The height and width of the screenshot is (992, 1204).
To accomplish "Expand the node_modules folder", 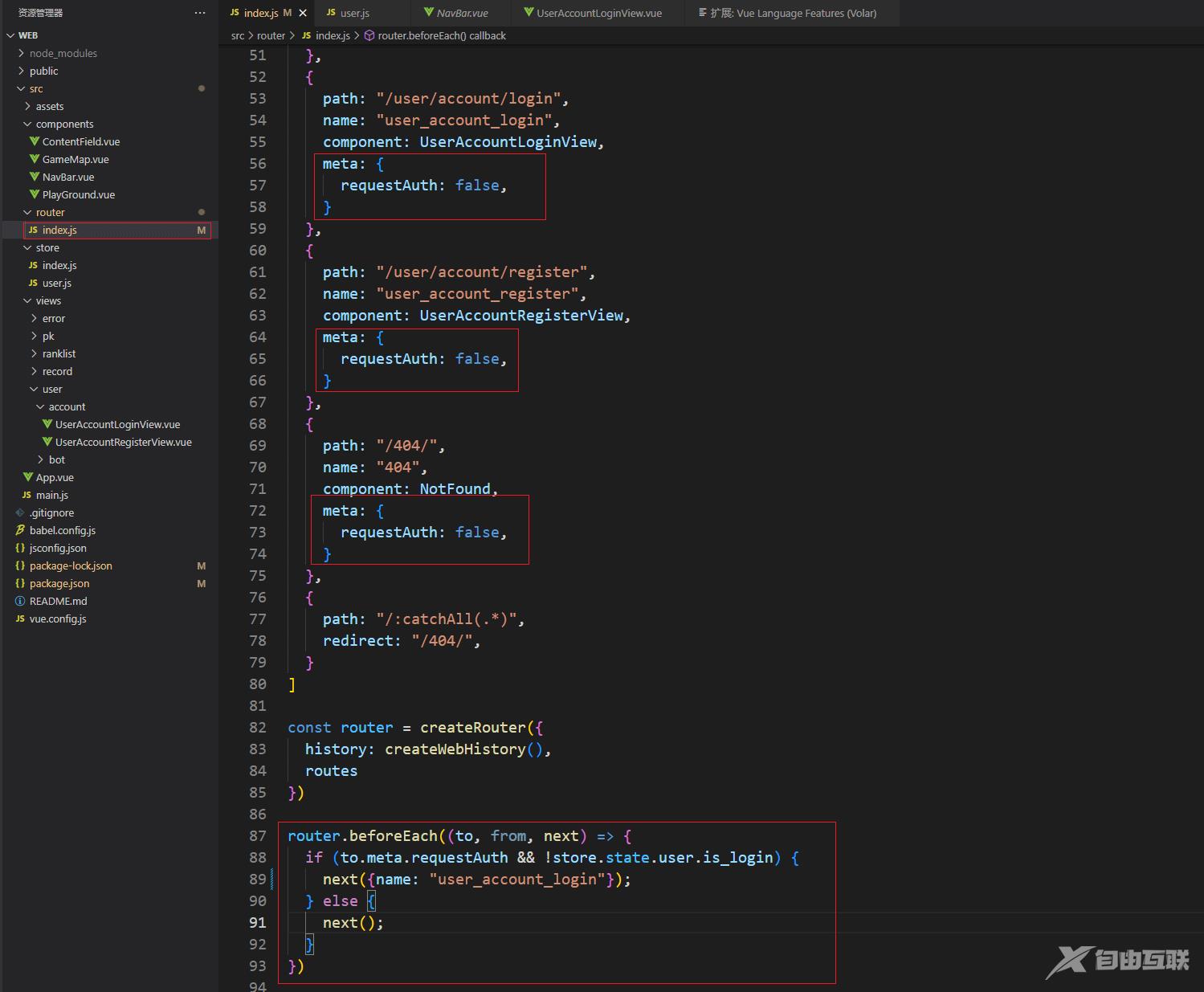I will (x=63, y=53).
